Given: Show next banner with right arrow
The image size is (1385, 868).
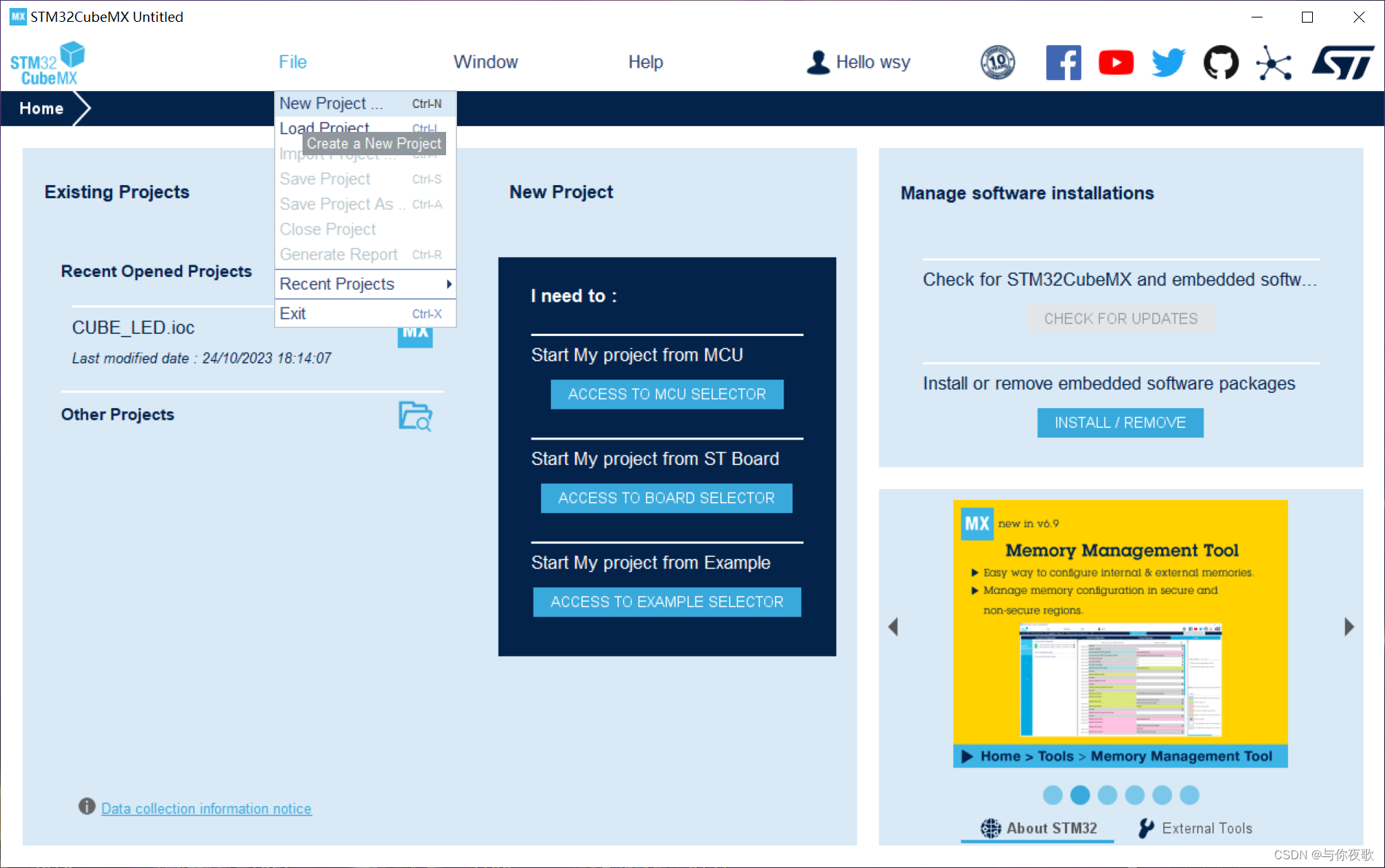Looking at the screenshot, I should (1349, 627).
